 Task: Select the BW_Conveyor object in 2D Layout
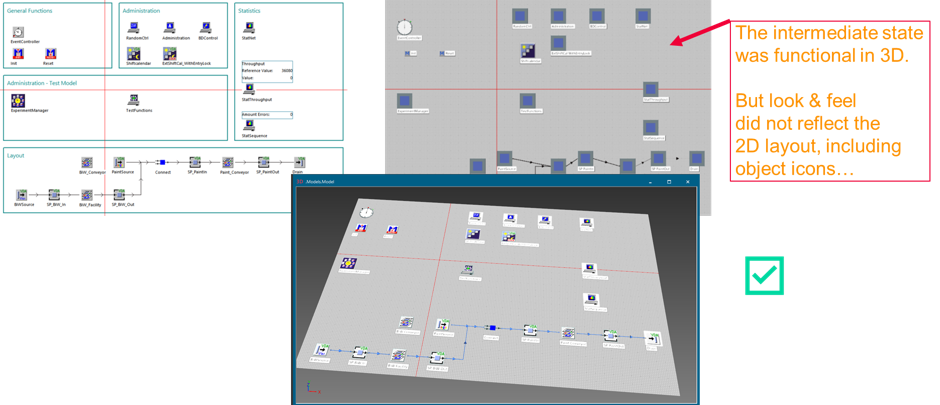point(87,162)
